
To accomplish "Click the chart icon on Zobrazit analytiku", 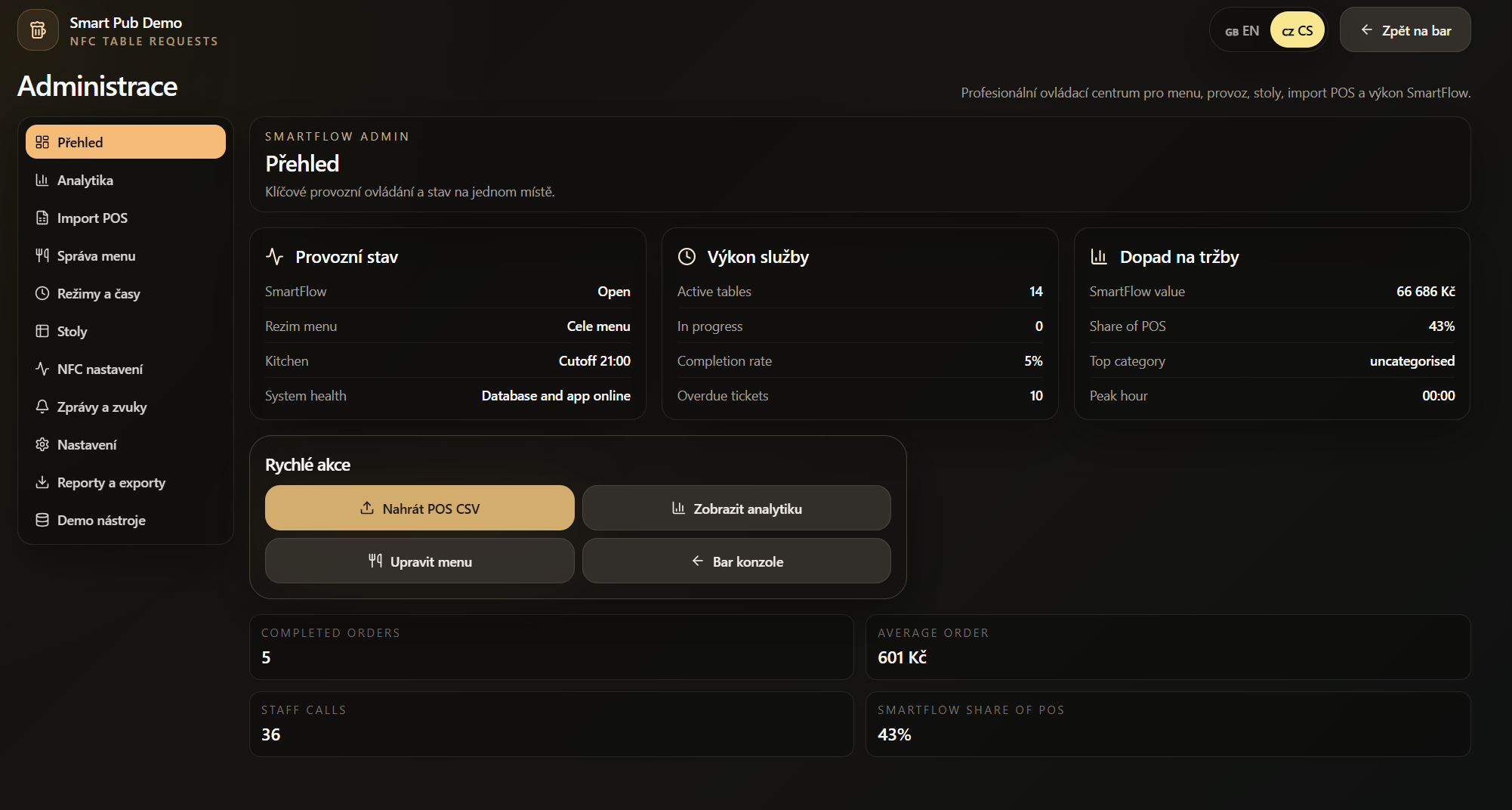I will [x=678, y=508].
